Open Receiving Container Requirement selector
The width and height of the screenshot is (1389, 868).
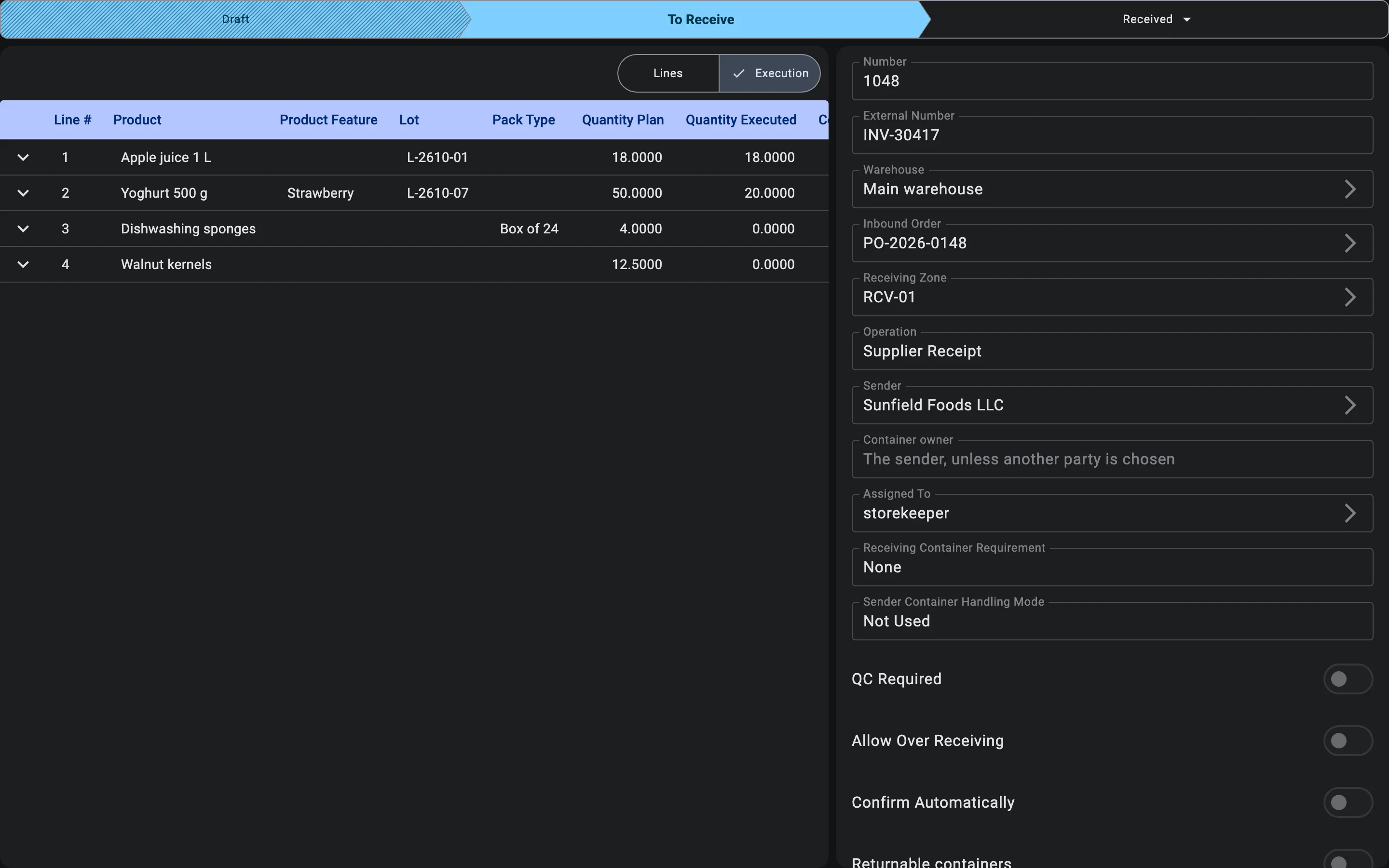pos(1112,567)
